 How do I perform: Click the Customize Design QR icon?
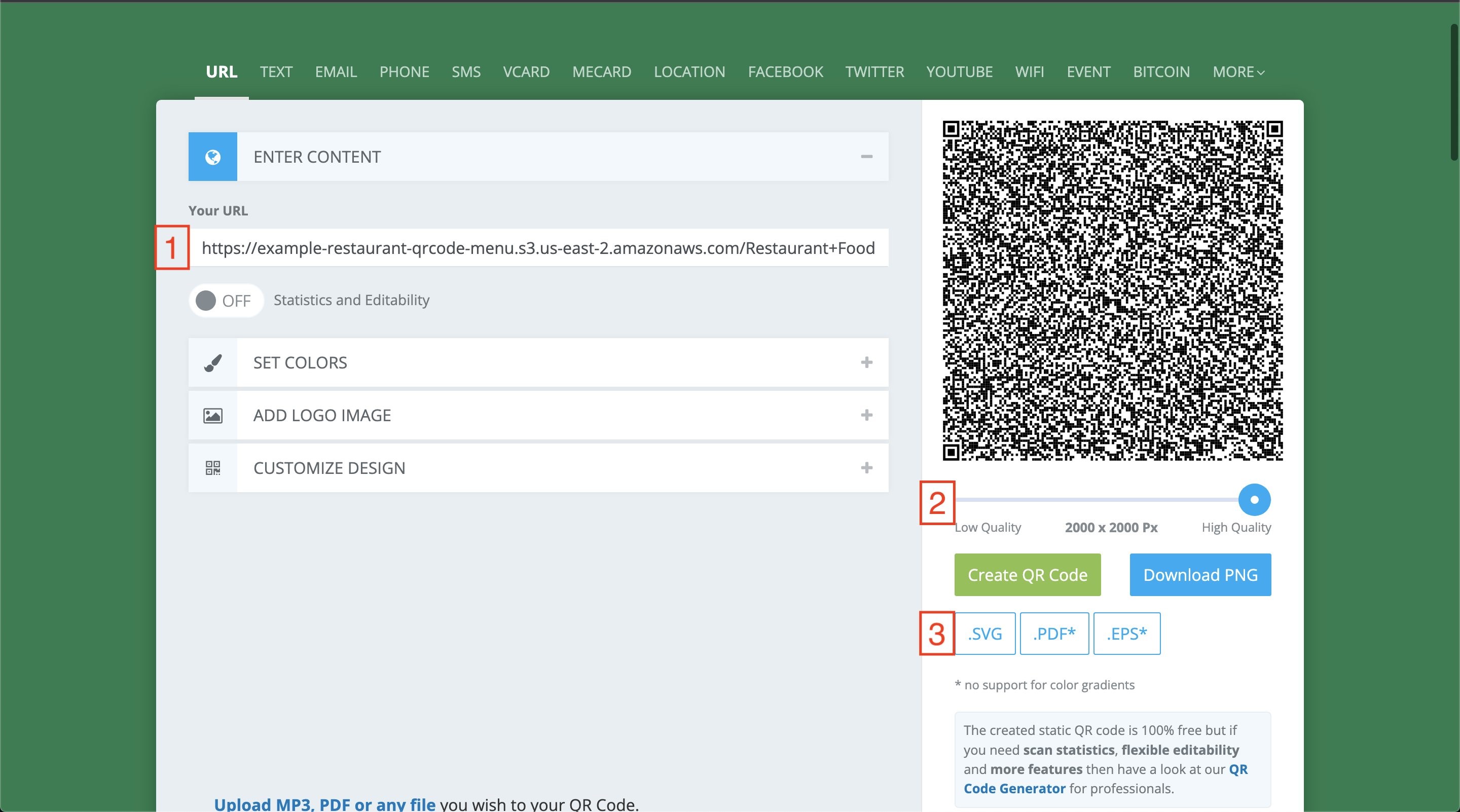pos(214,467)
